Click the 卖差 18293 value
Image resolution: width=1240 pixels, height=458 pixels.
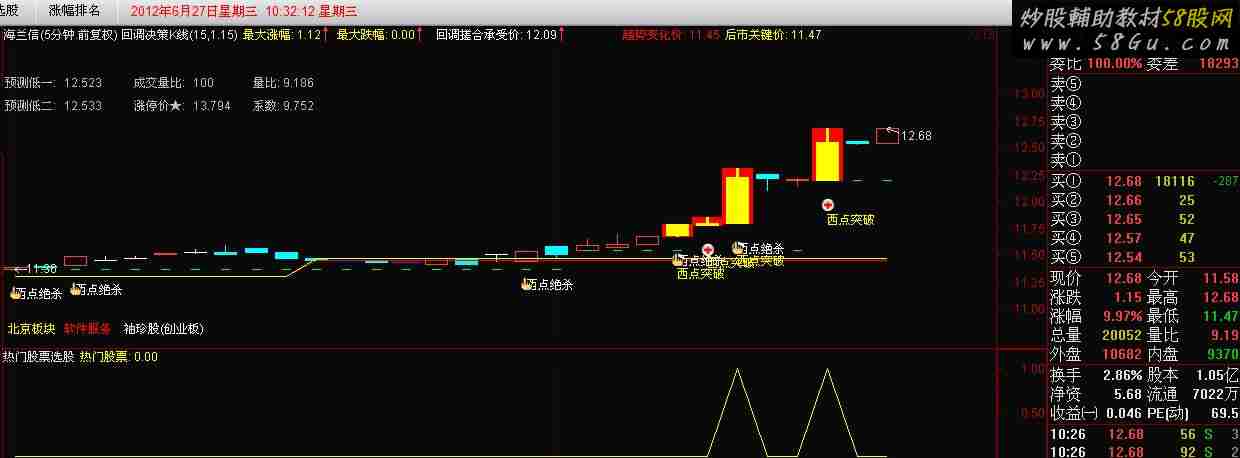(1192, 63)
